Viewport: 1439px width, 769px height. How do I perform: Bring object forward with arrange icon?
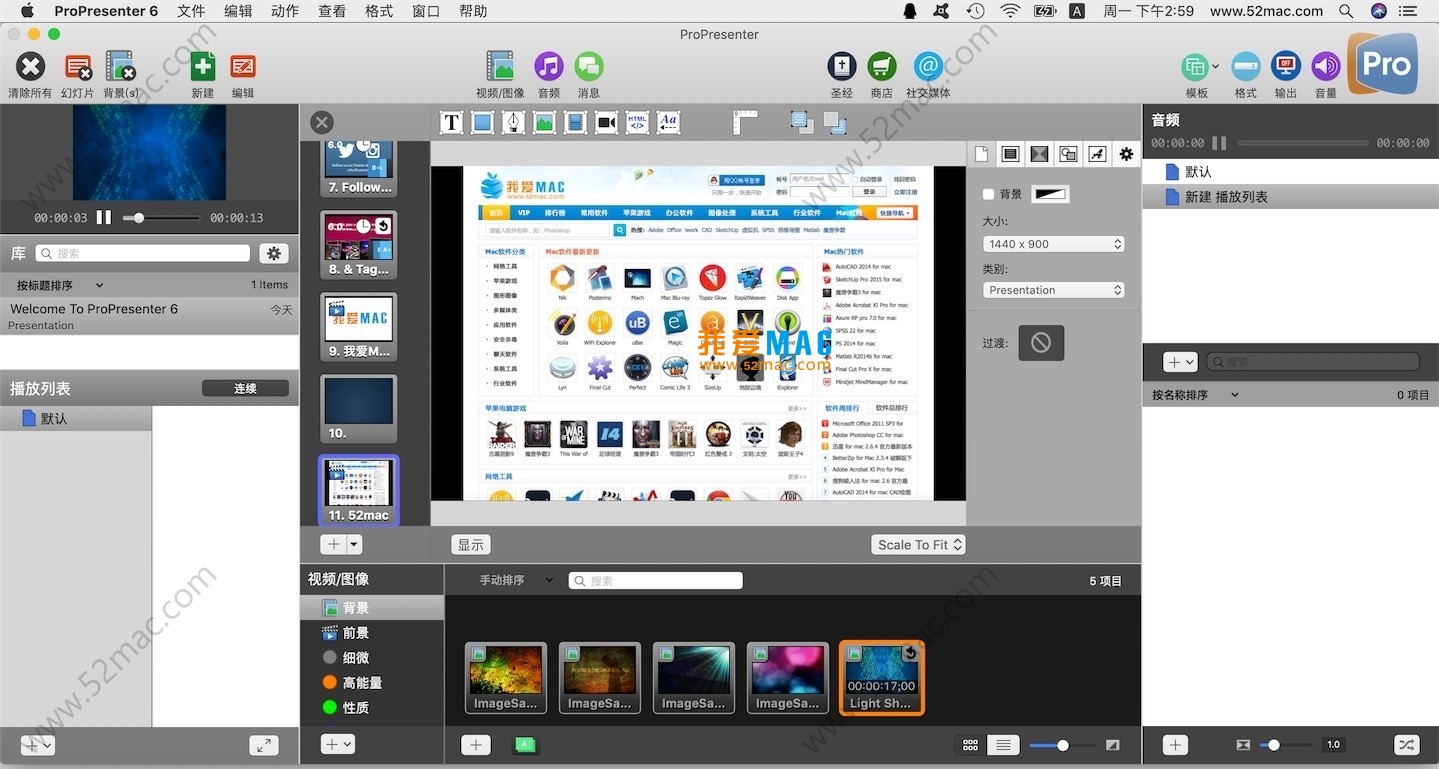802,122
